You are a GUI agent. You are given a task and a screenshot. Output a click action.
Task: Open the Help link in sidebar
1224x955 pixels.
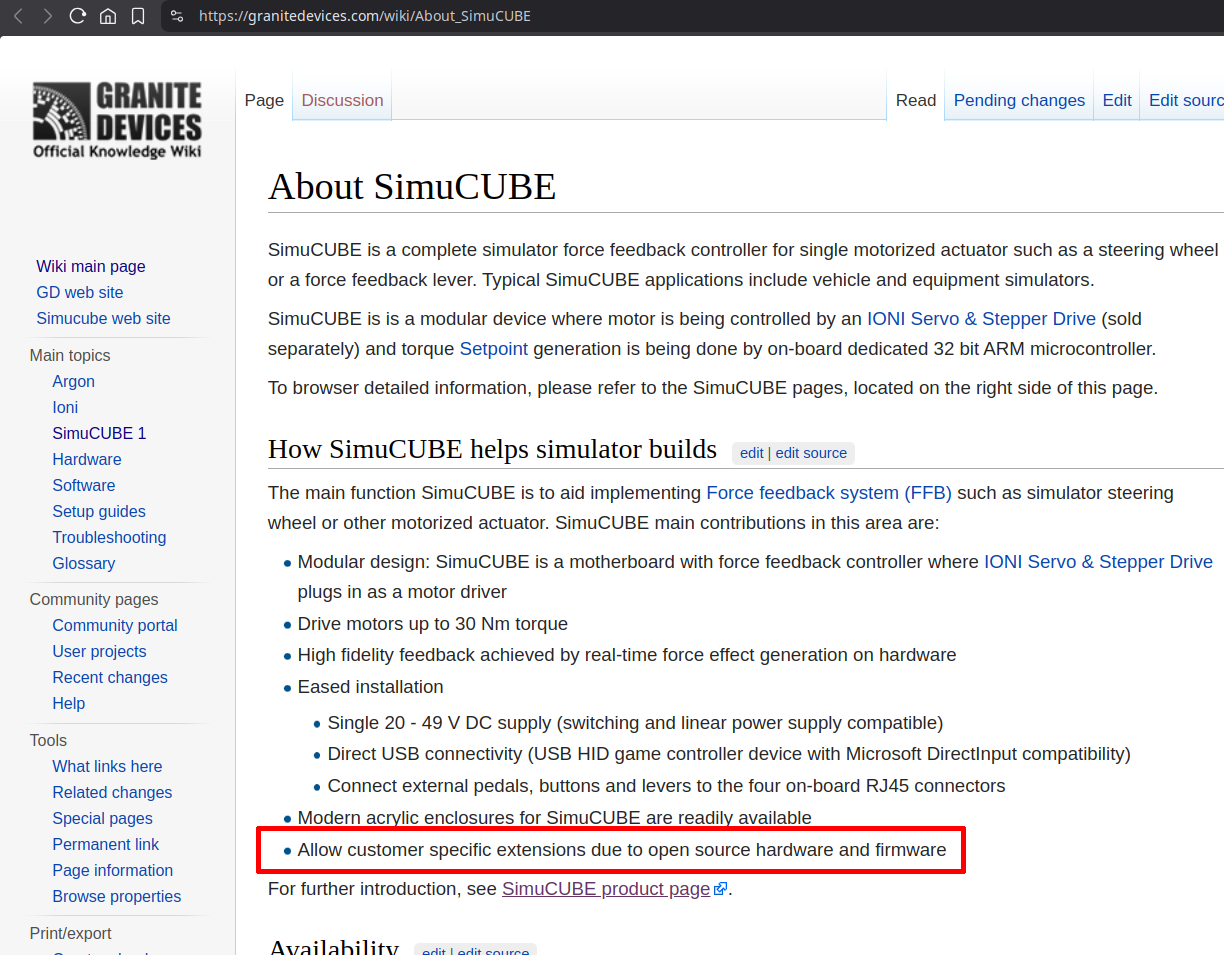[x=69, y=703]
